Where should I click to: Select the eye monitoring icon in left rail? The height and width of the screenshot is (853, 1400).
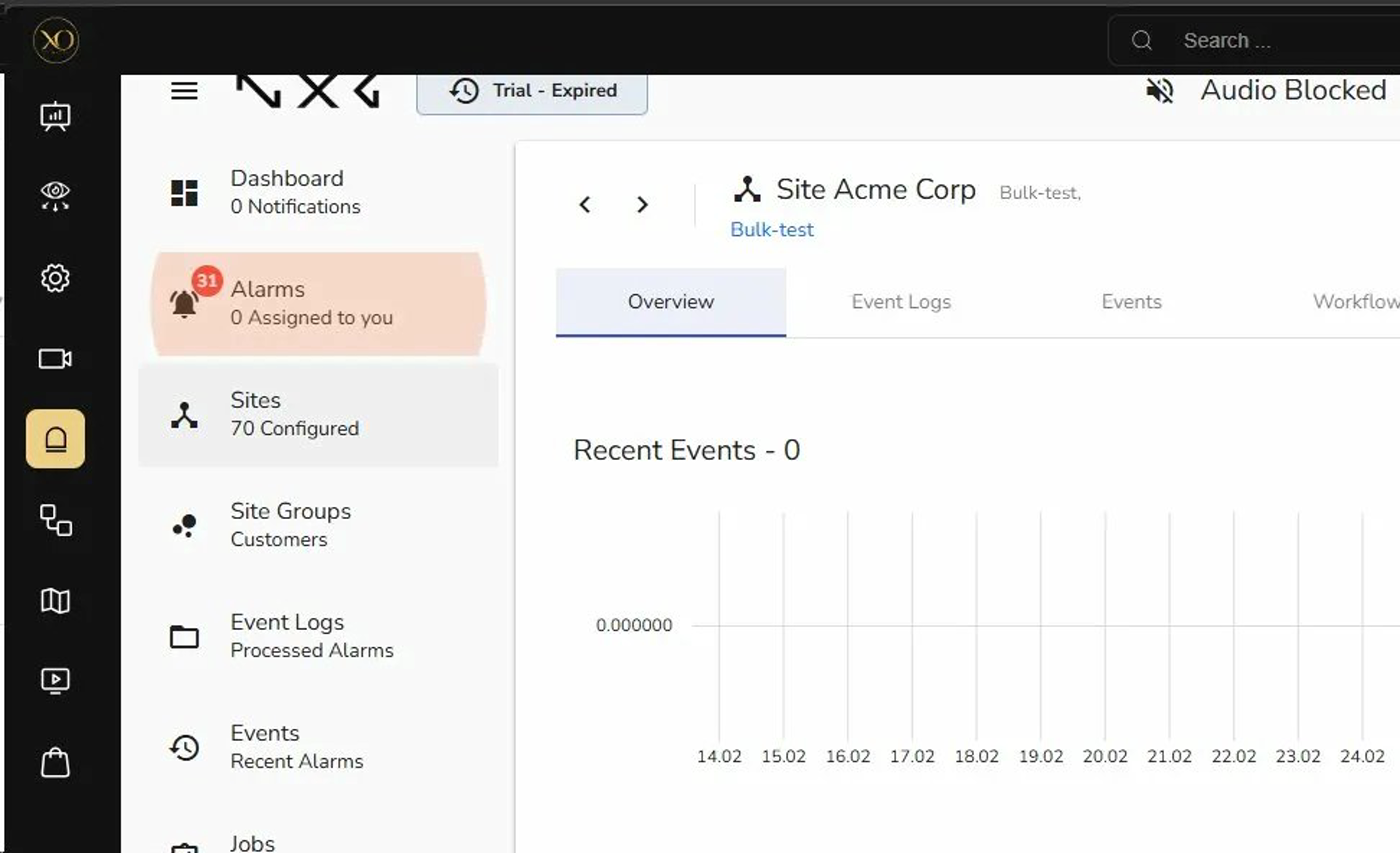[x=55, y=195]
